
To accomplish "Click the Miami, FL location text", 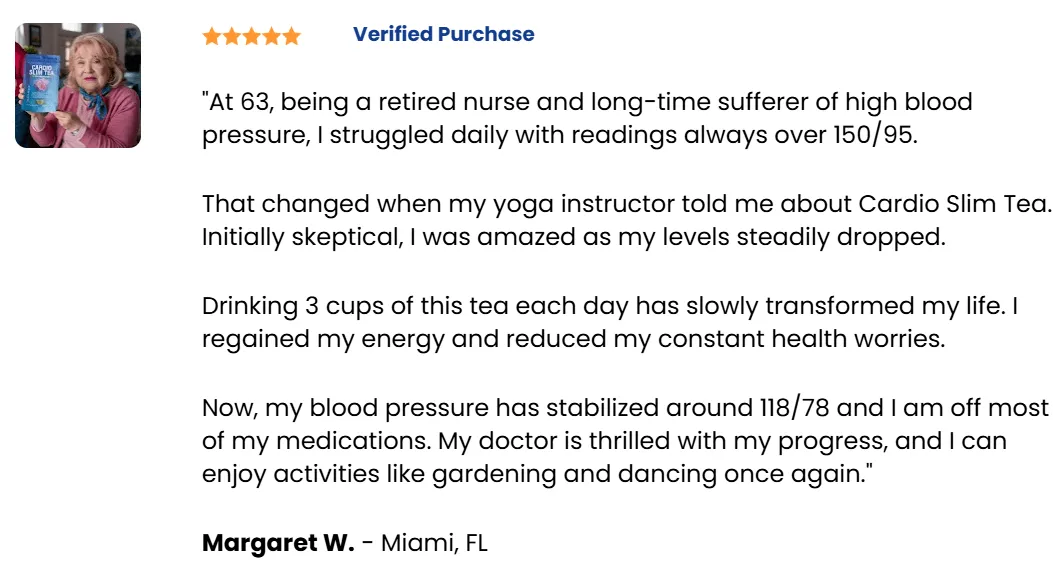I will coord(434,543).
